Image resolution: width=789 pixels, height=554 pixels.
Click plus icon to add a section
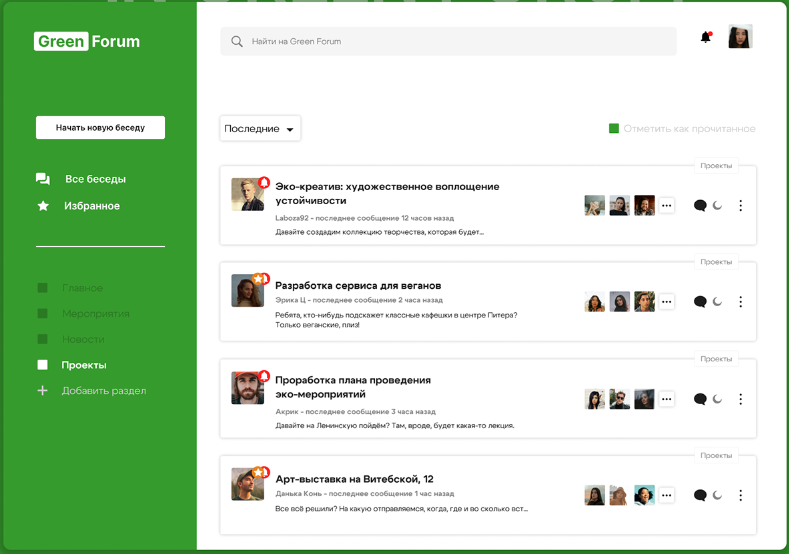point(42,391)
